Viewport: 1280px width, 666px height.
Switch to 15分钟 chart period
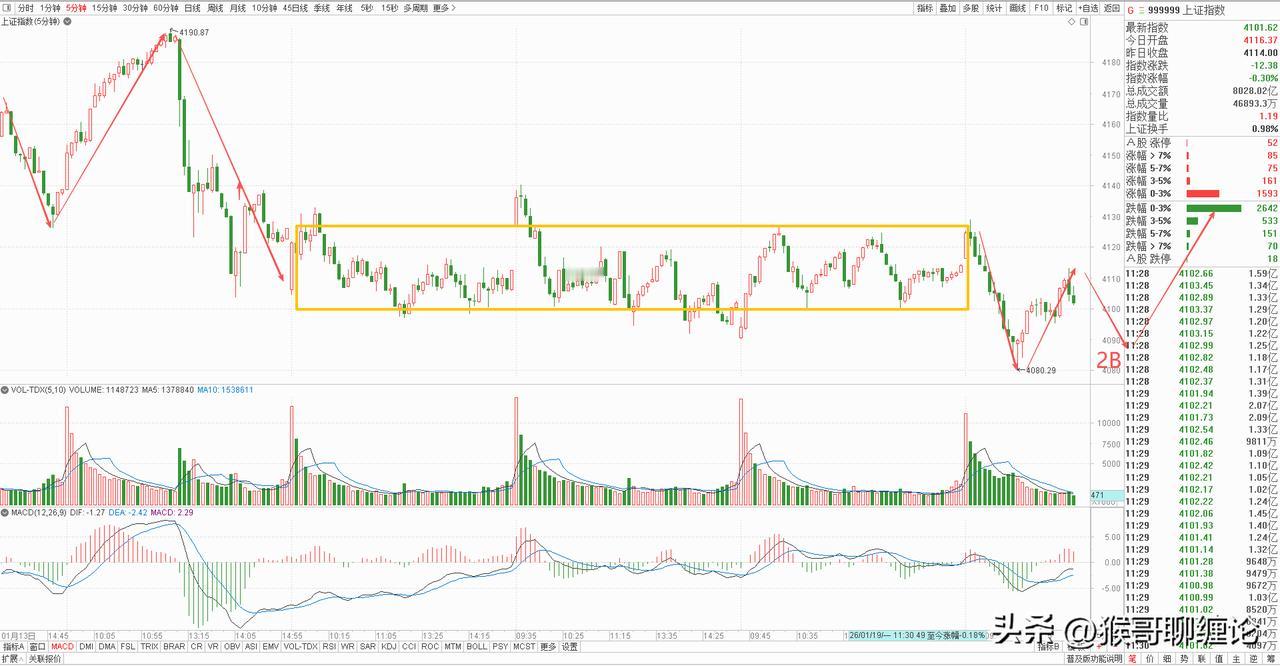click(104, 8)
